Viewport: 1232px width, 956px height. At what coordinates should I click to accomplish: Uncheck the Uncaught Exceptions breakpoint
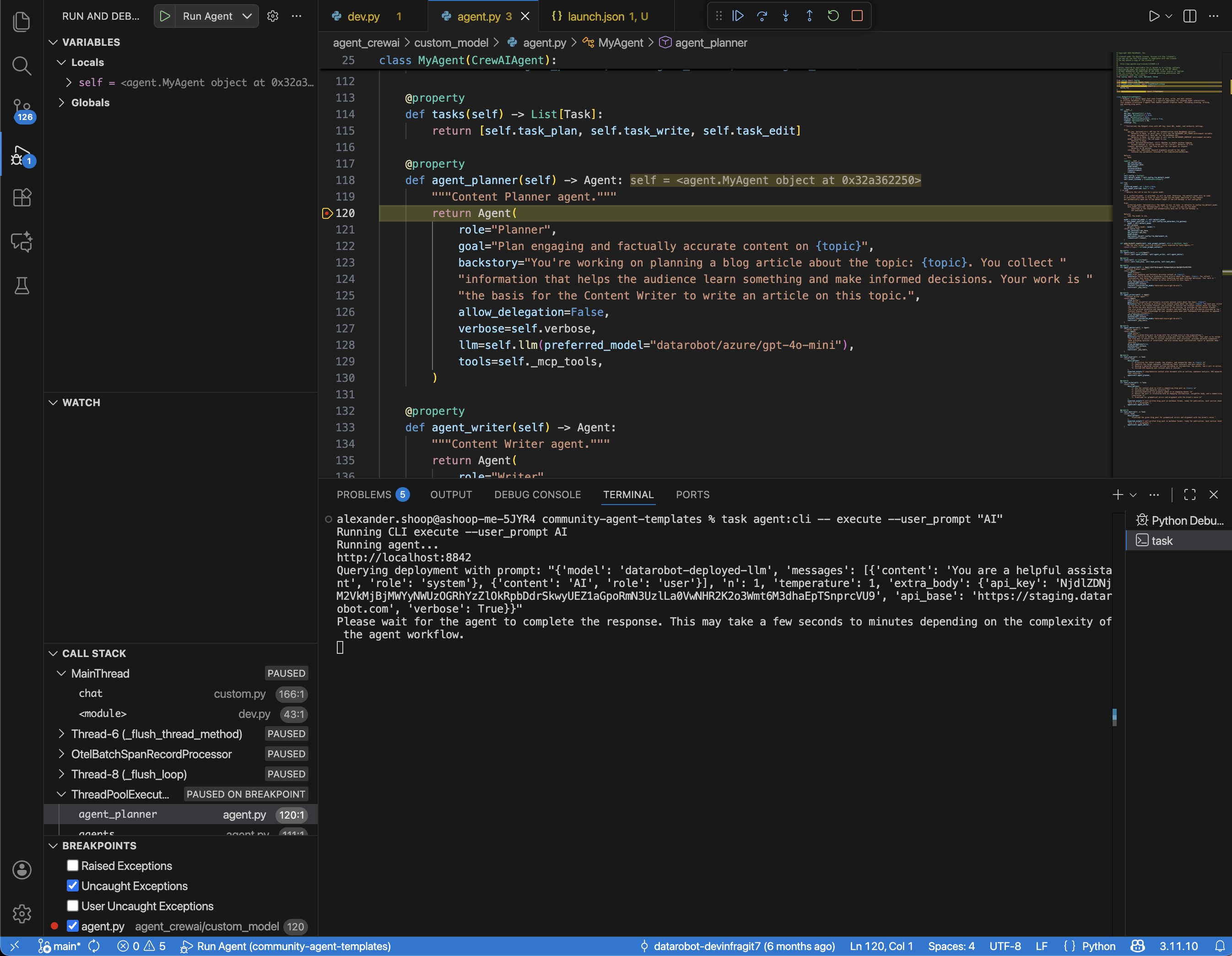[73, 885]
